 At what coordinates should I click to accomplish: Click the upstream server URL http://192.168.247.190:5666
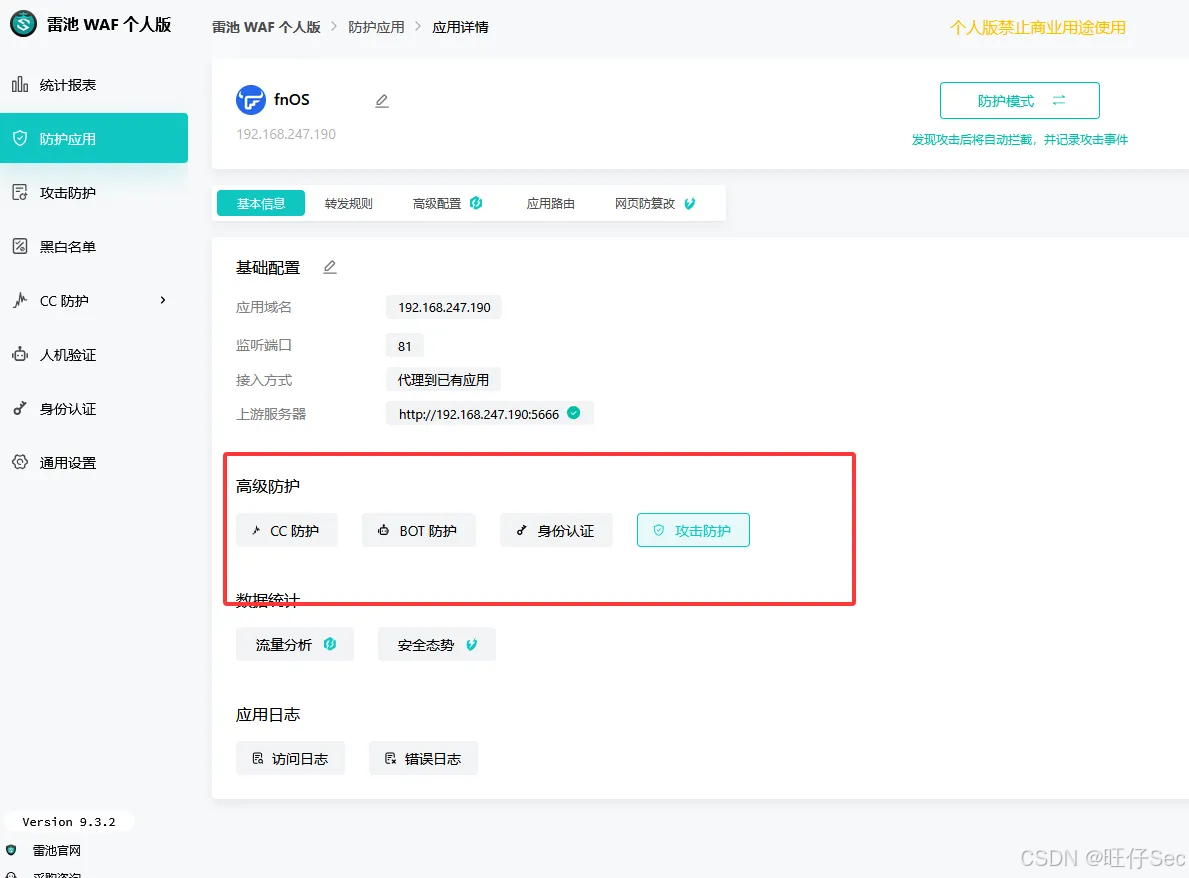(478, 414)
